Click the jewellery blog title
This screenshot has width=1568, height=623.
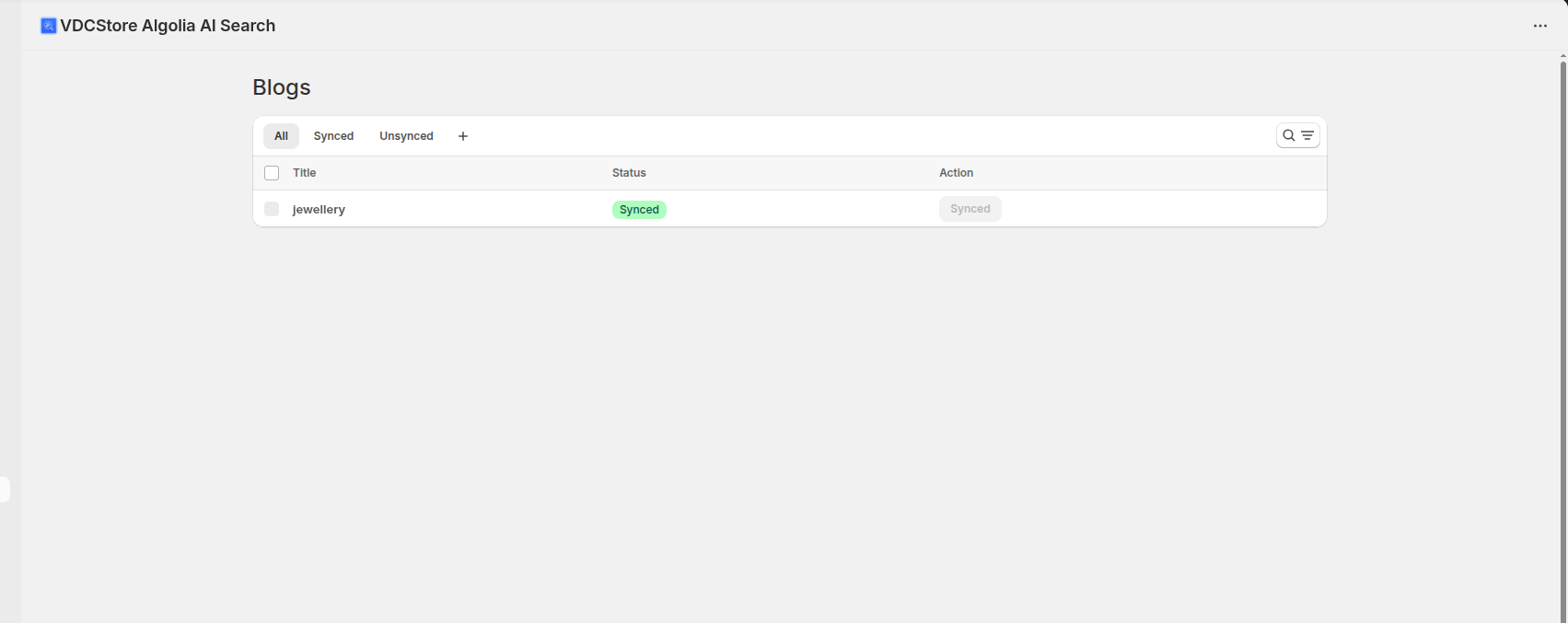coord(319,210)
